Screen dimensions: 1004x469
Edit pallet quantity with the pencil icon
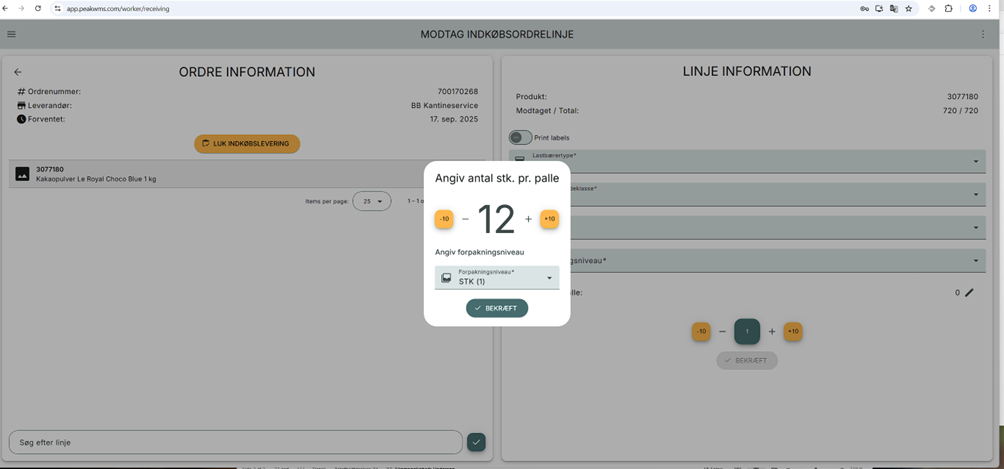[x=969, y=293]
